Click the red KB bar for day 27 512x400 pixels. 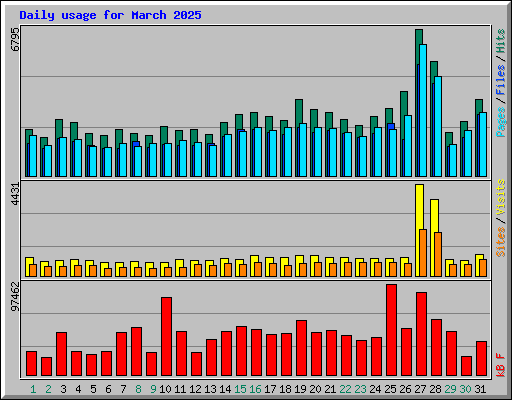[x=421, y=334]
